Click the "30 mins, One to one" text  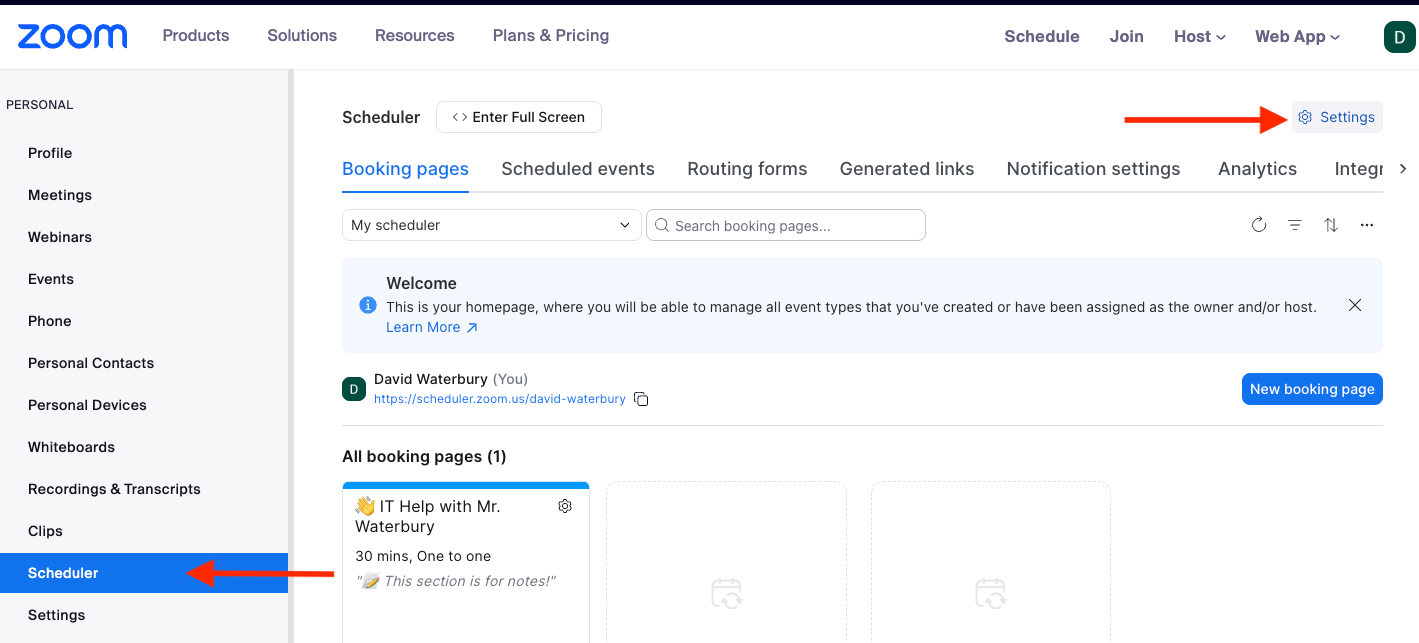pyautogui.click(x=423, y=556)
